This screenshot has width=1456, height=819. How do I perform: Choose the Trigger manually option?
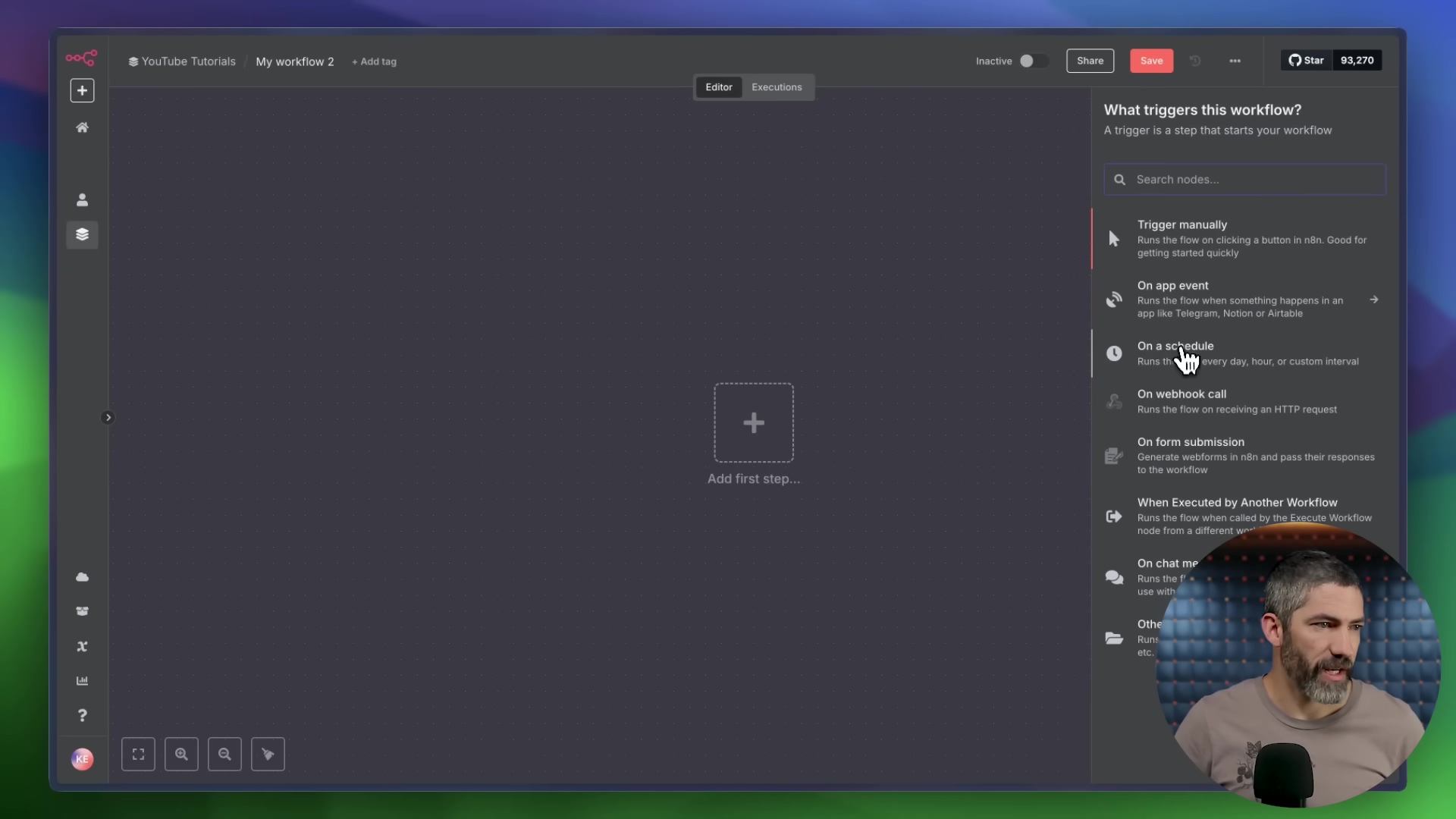click(x=1244, y=238)
